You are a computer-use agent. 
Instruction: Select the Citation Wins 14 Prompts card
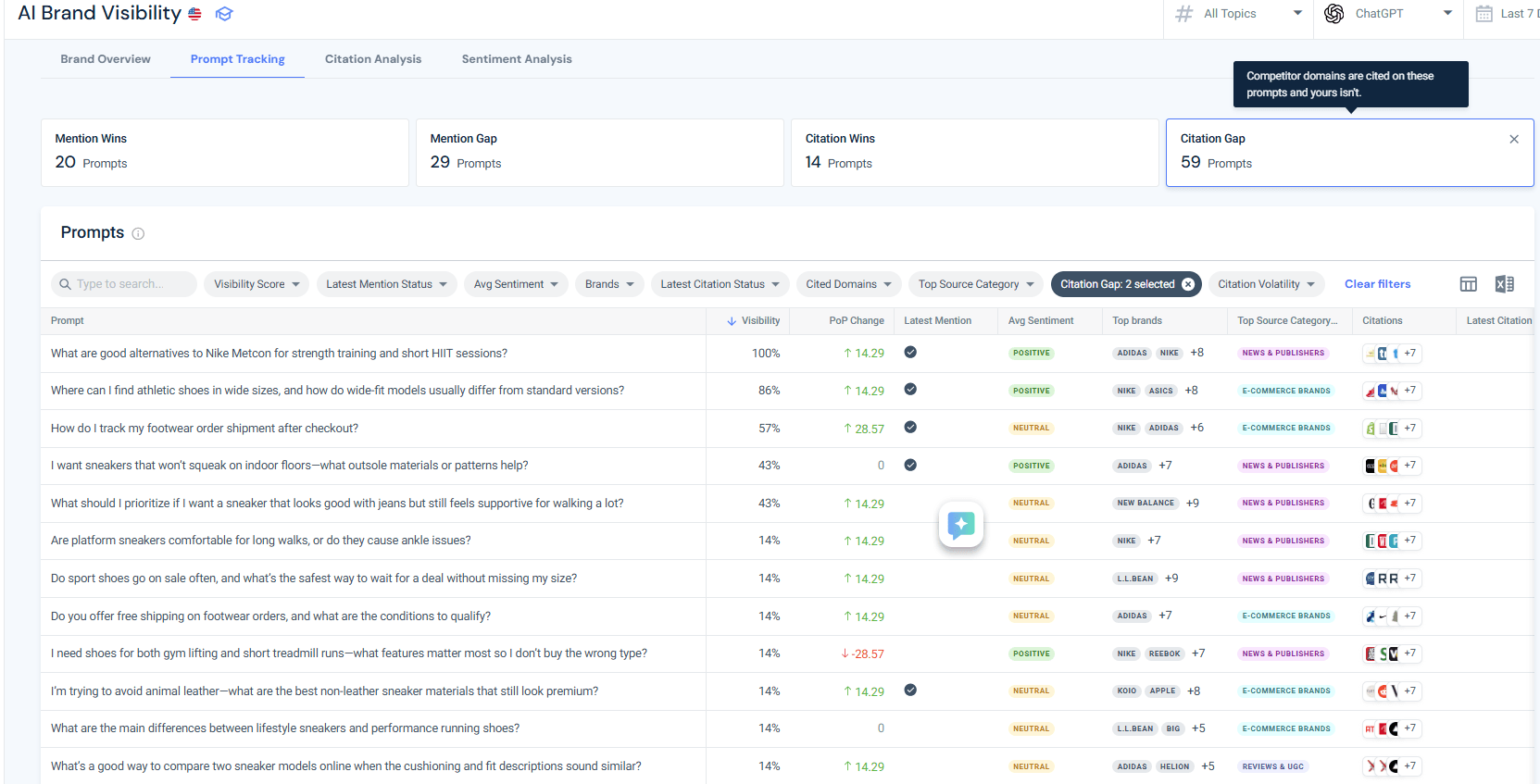click(x=975, y=153)
